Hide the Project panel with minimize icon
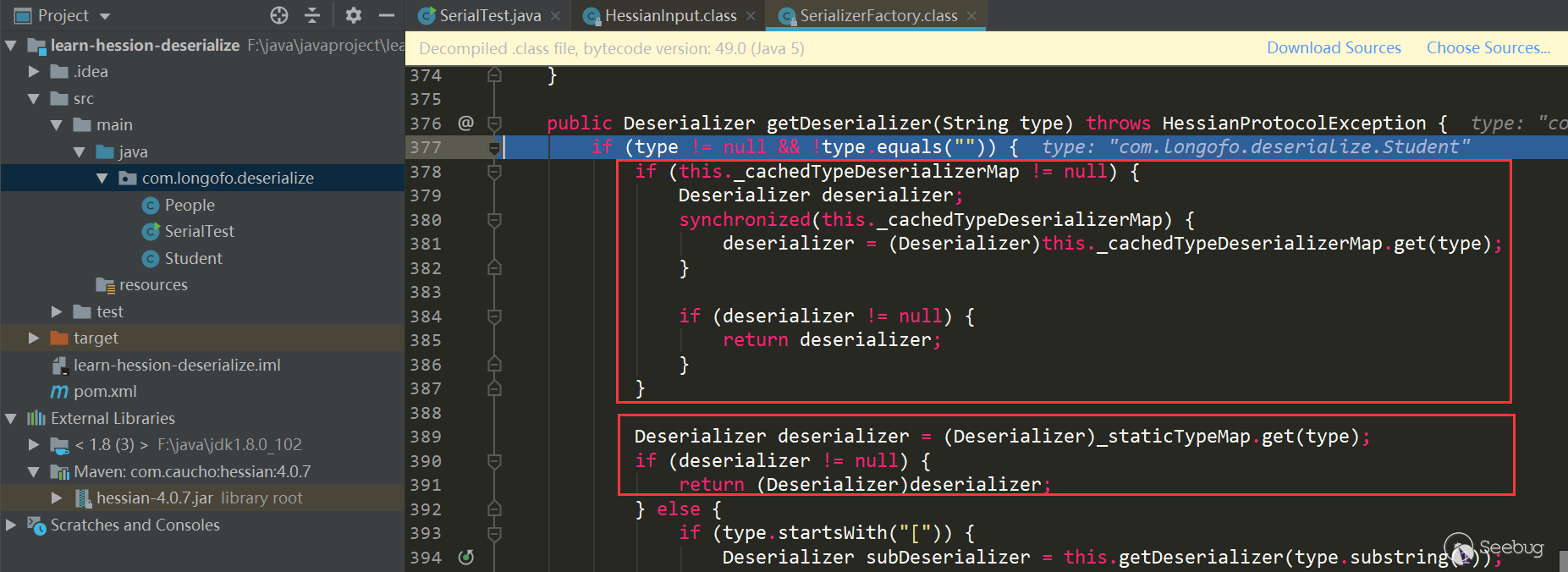Image resolution: width=1568 pixels, height=572 pixels. [386, 15]
